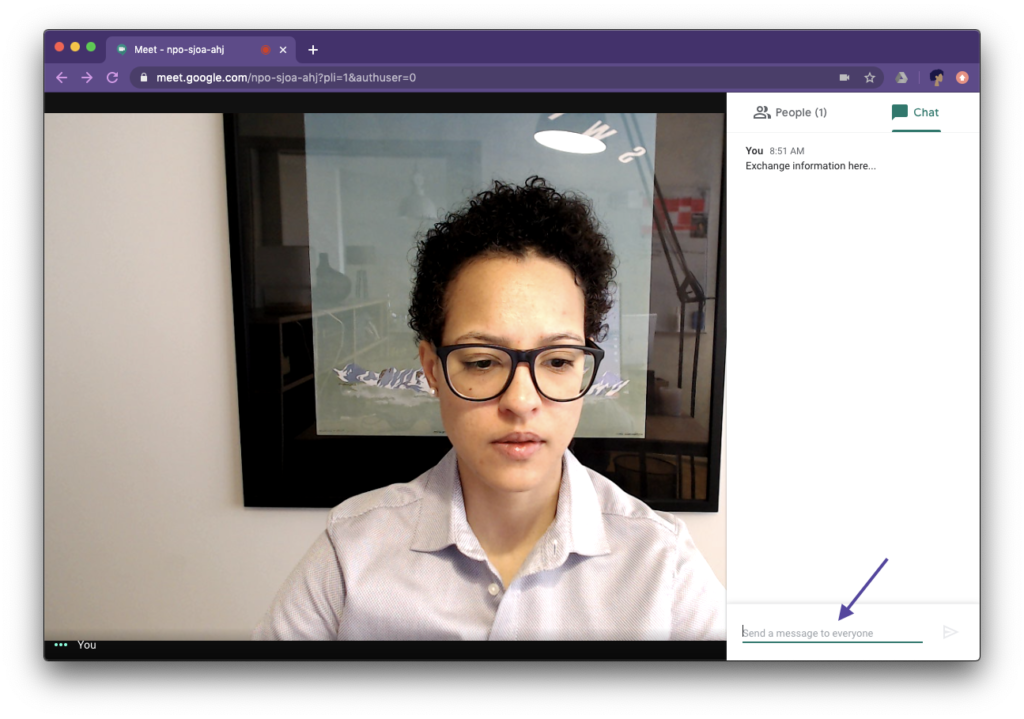Send the message using the paper plane icon

point(950,631)
